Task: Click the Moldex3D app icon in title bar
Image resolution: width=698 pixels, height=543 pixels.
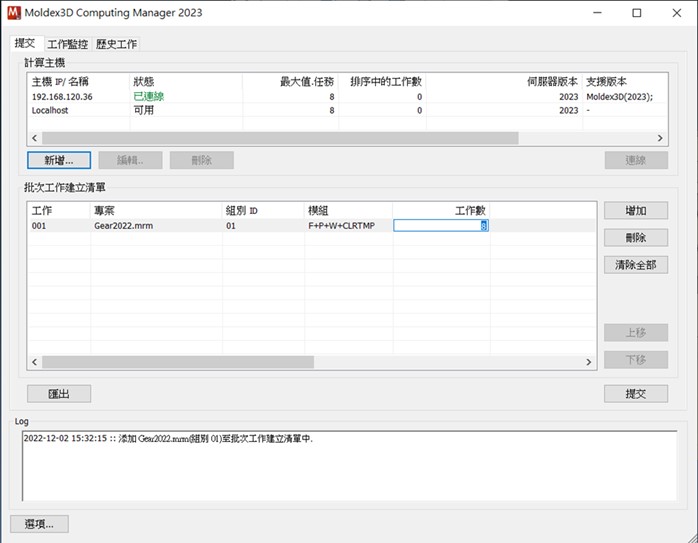Action: tap(14, 12)
